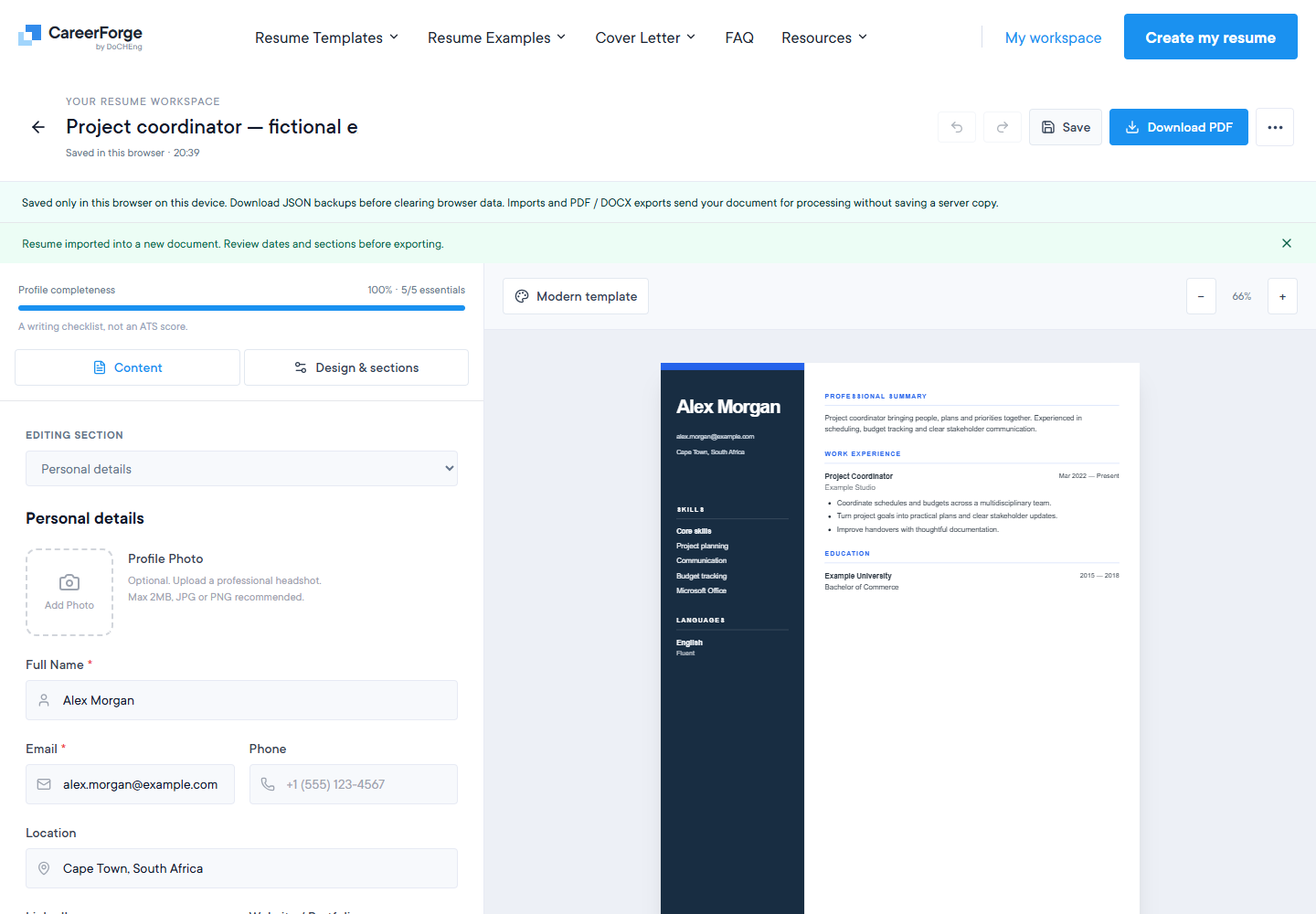Dismiss the resume imported notification
The image size is (1316, 914).
click(1287, 243)
